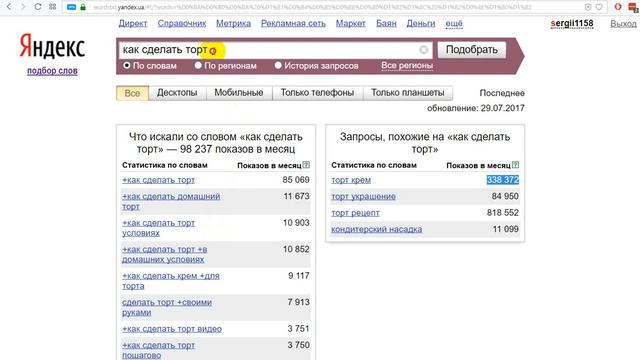Click the shield icon in address bar

[x=588, y=7]
